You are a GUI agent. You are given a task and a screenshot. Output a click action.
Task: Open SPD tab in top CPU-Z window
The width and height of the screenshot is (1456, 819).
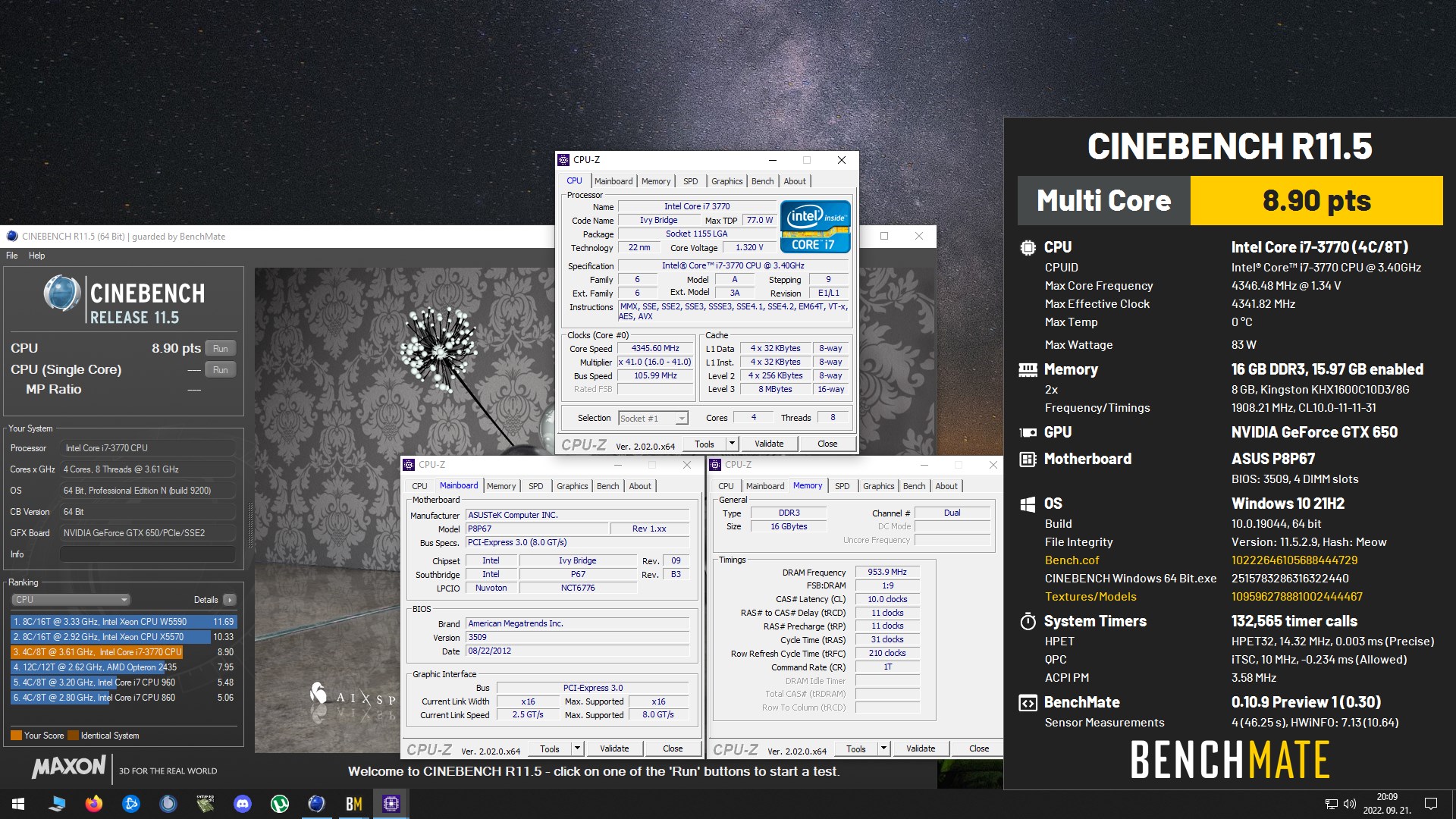[690, 181]
